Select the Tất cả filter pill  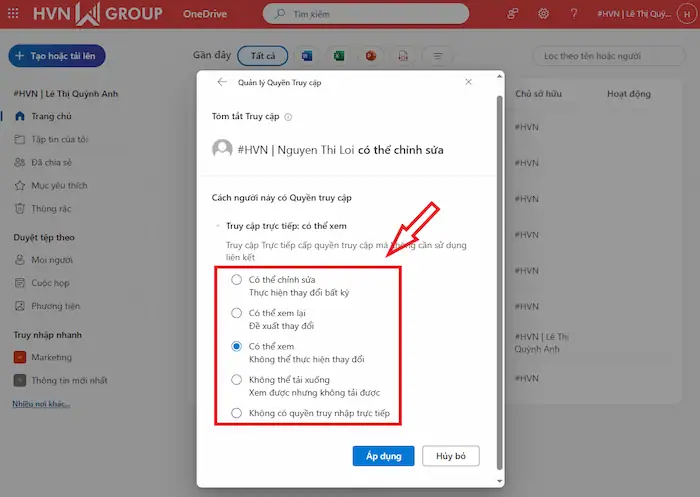click(262, 56)
